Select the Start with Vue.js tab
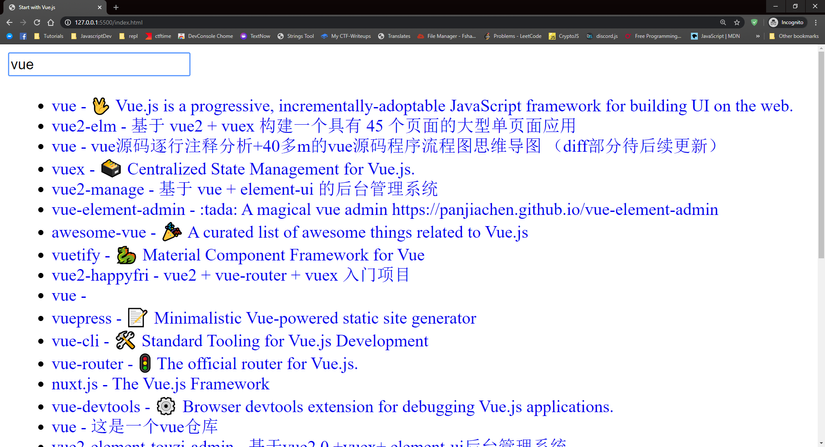This screenshot has width=825, height=447. pyautogui.click(x=53, y=7)
